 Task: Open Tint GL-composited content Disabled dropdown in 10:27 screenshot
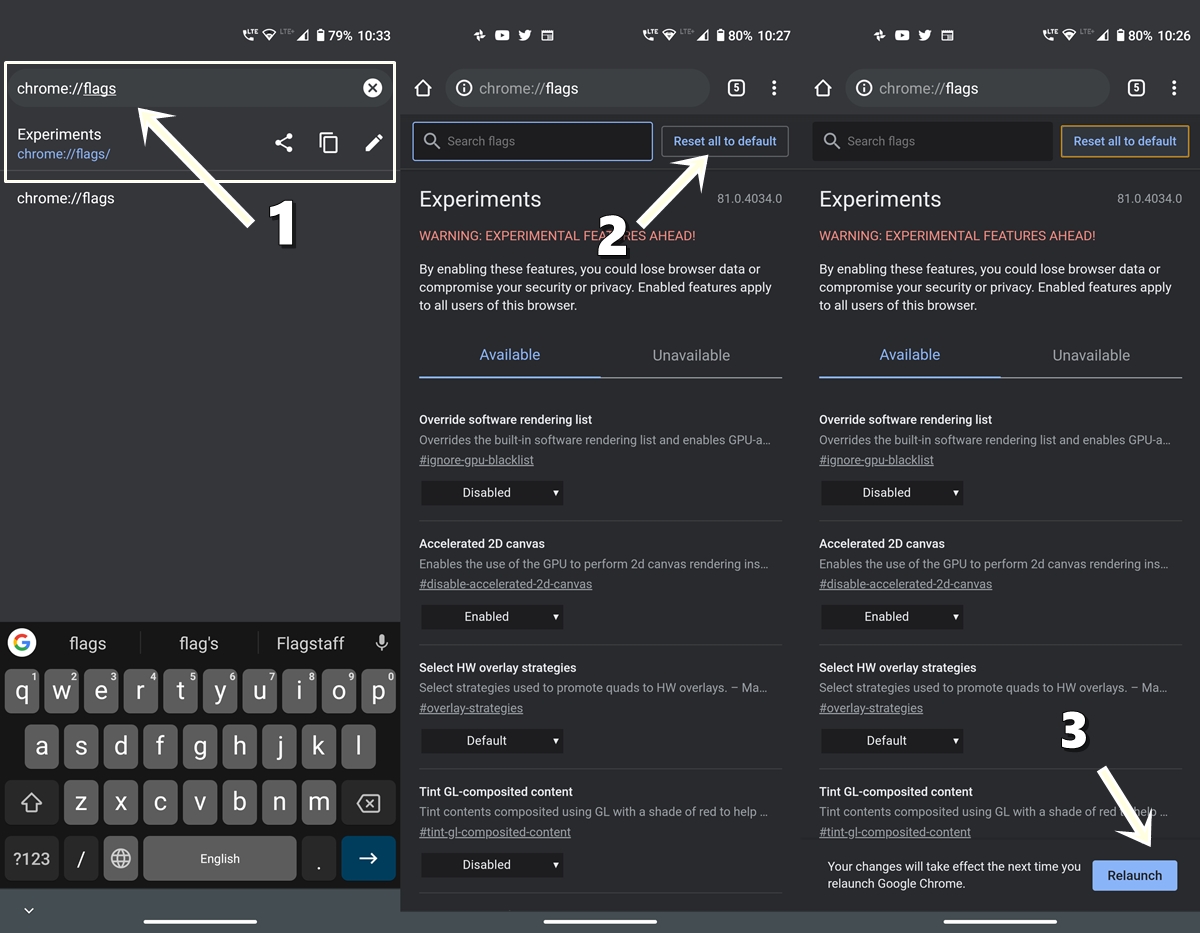point(492,864)
